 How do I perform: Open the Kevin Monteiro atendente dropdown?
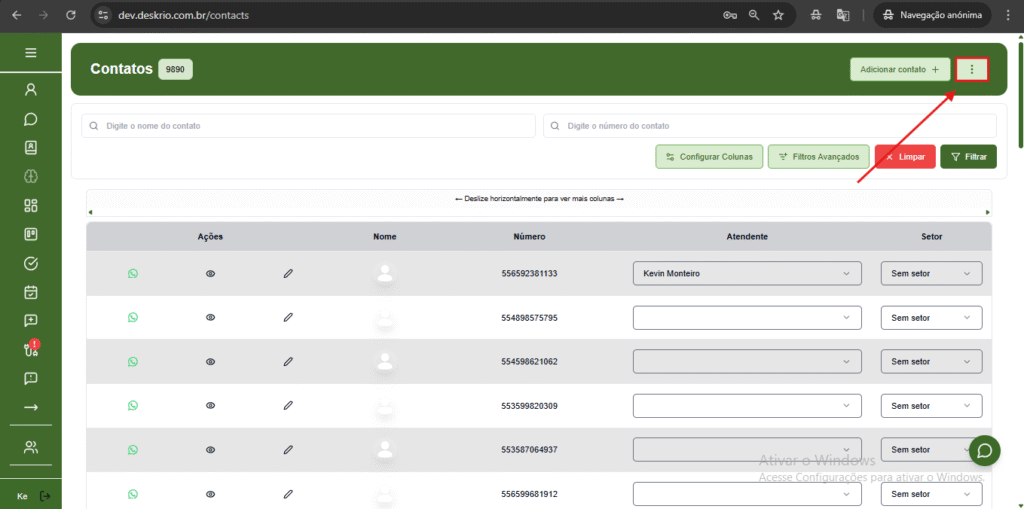pyautogui.click(x=747, y=273)
